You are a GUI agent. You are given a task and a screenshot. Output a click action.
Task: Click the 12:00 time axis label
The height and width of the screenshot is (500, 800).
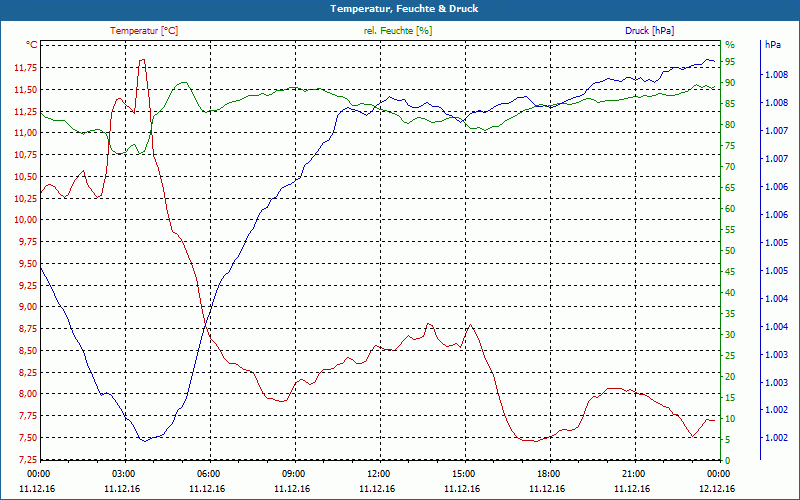click(377, 473)
